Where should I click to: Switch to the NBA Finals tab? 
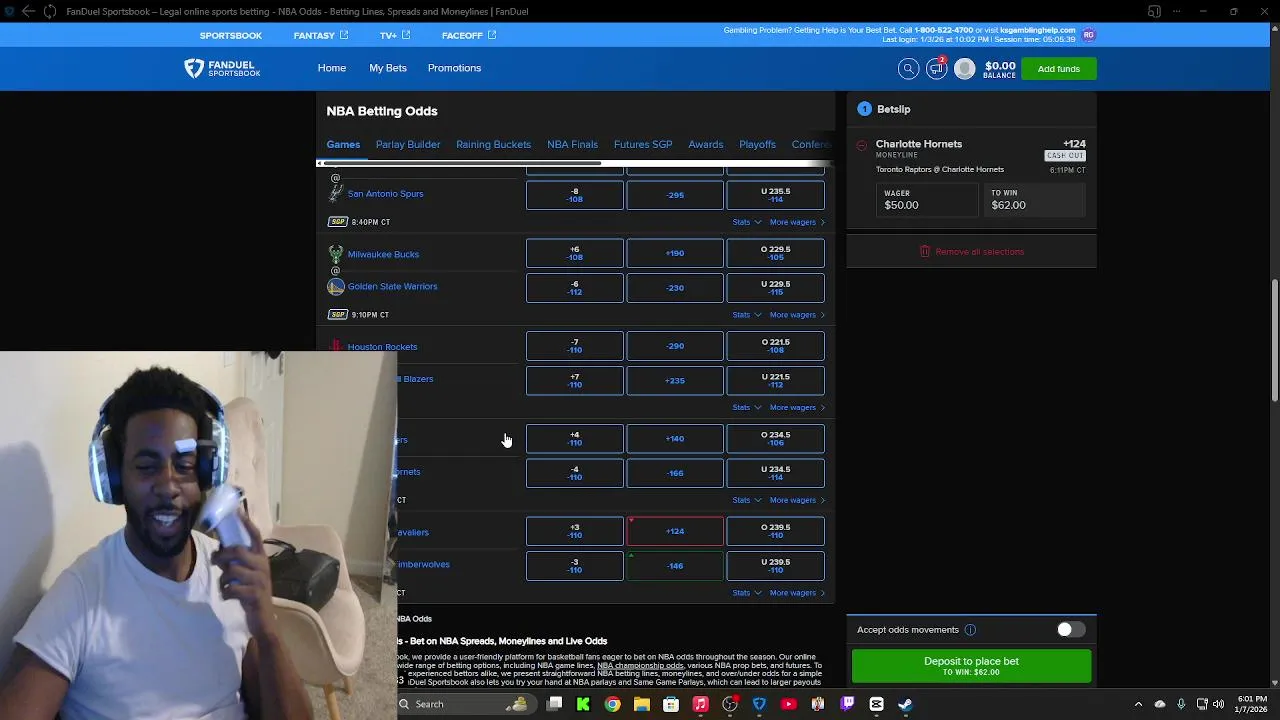coord(572,144)
